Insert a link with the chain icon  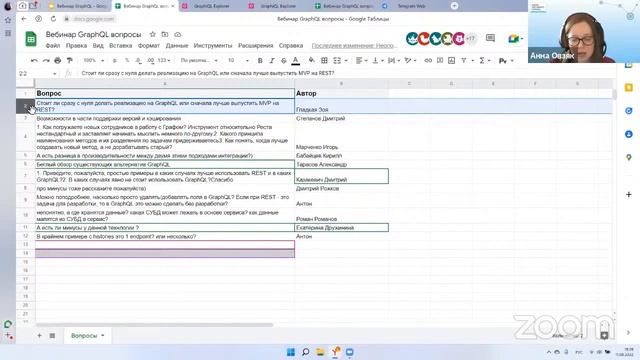(x=428, y=60)
